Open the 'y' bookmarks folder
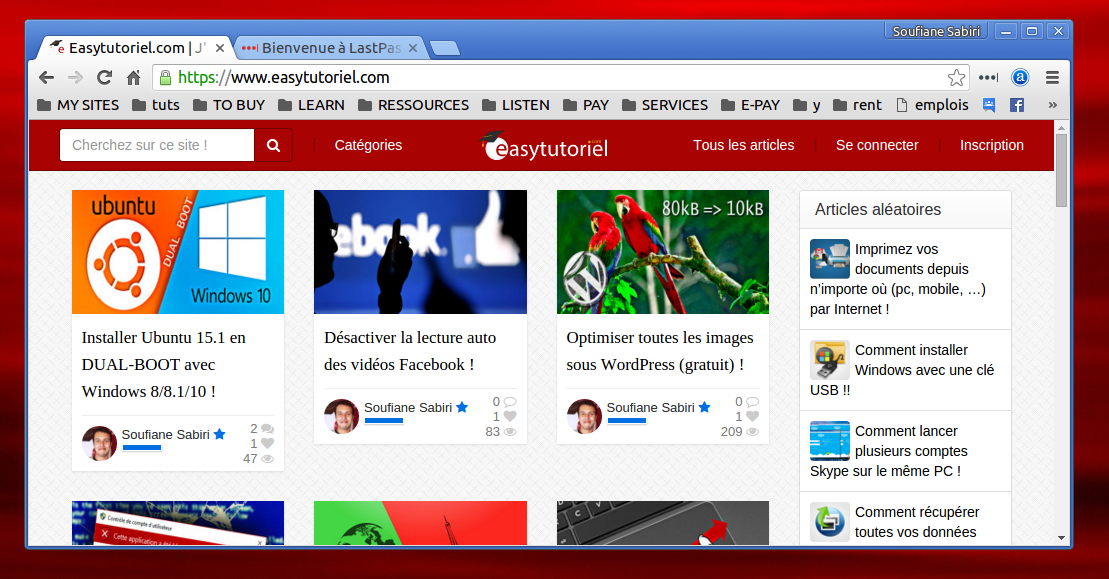 click(x=807, y=105)
